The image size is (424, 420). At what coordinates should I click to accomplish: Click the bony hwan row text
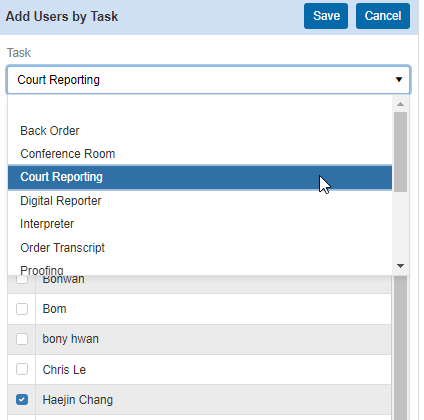point(70,339)
